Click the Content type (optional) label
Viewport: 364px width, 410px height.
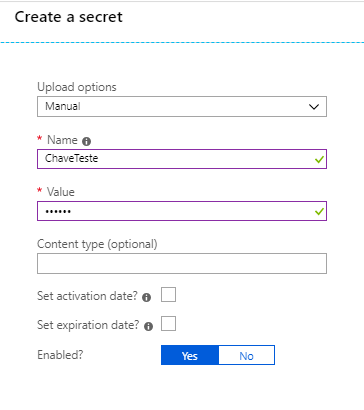tap(97, 244)
